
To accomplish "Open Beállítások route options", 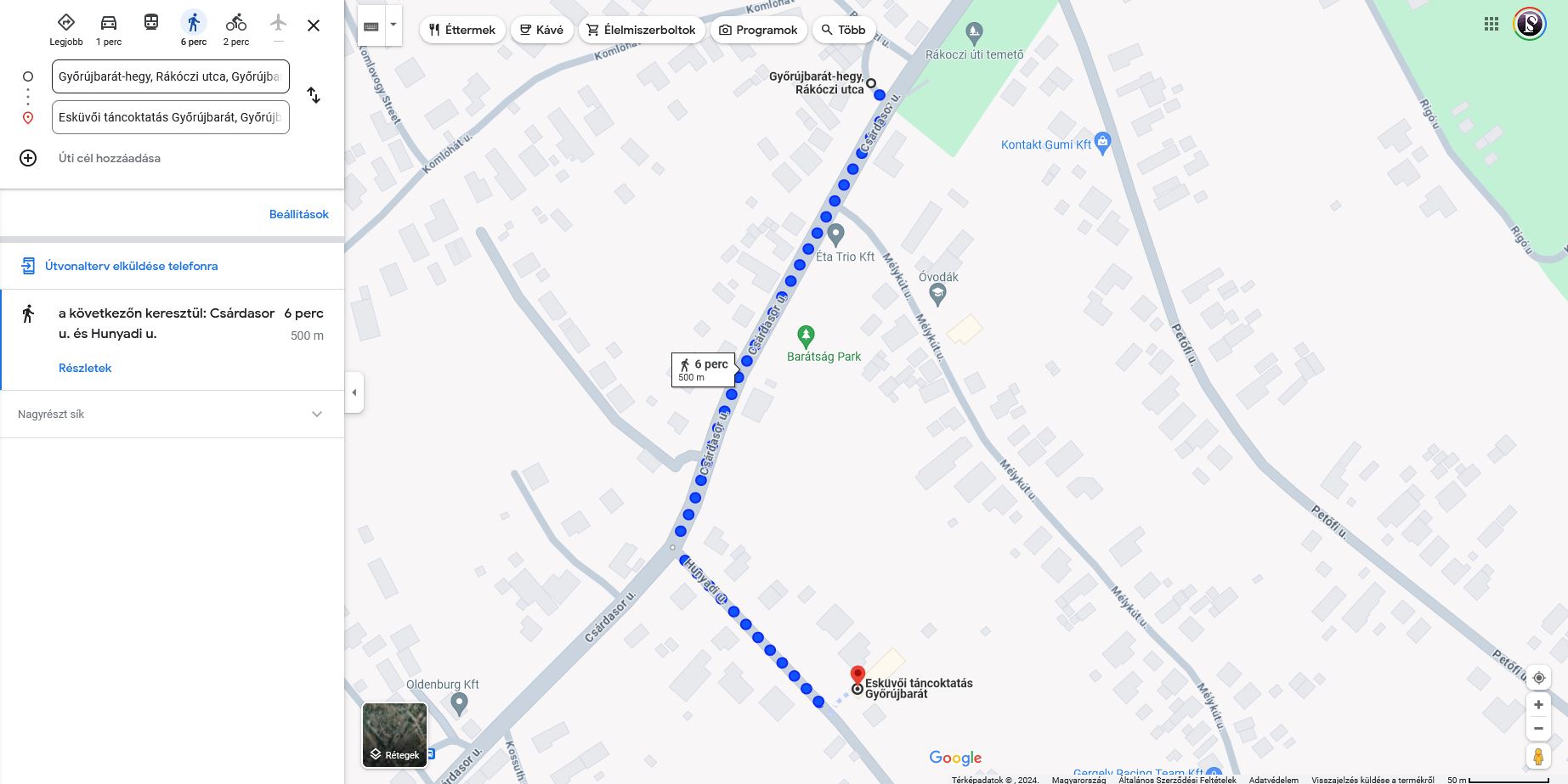I will pos(299,214).
